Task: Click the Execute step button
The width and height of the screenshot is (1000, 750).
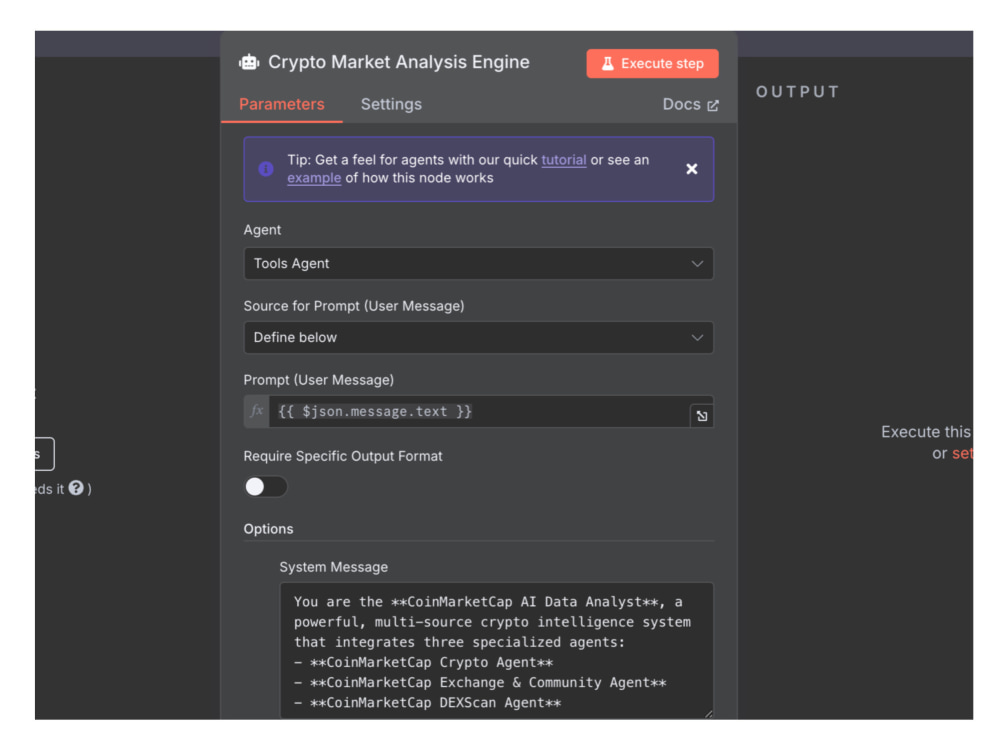Action: click(652, 64)
